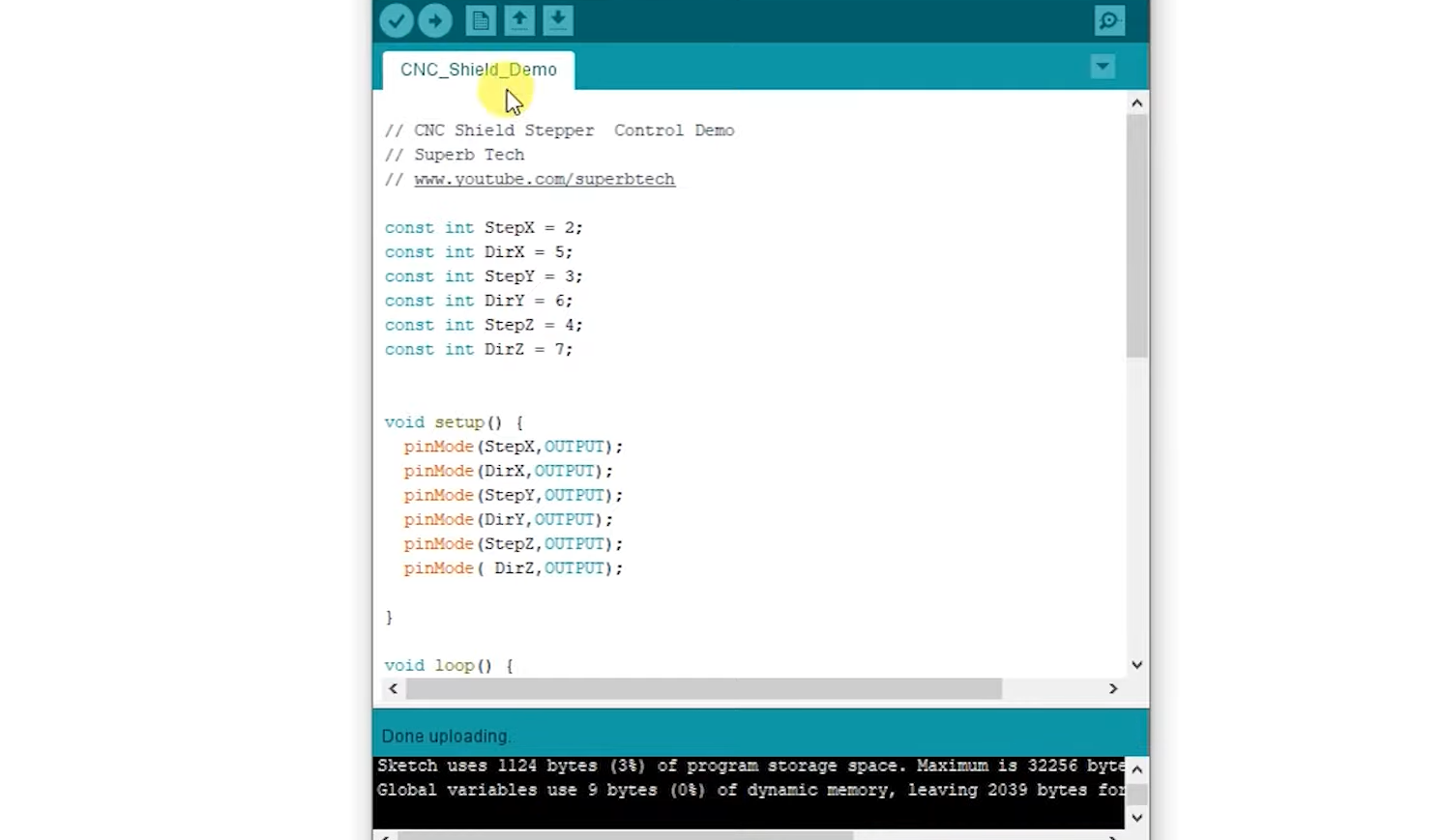Upload the sketch with the arrow button
The width and height of the screenshot is (1442, 840).
[x=435, y=20]
